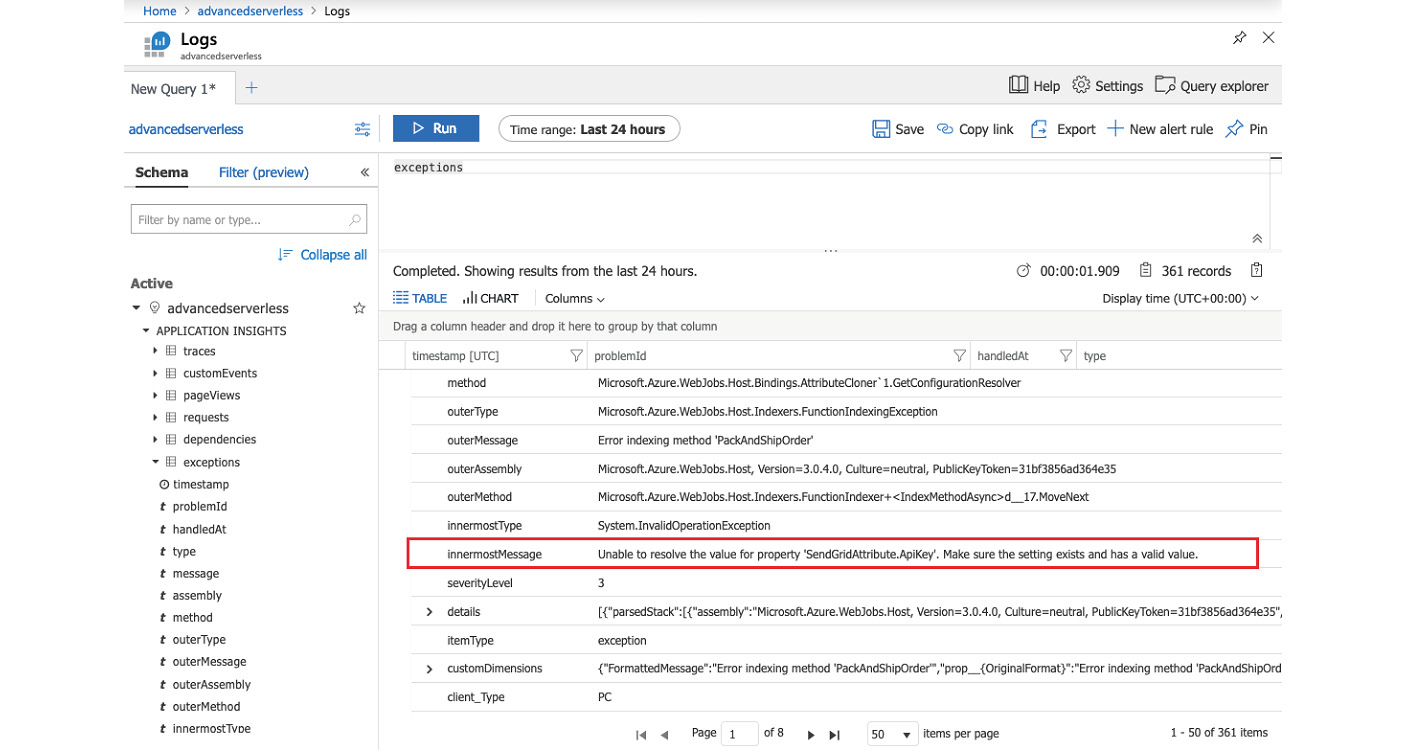Screen dimensions: 1406x750
Task: Expand the dependencies table
Action: pyautogui.click(x=155, y=439)
